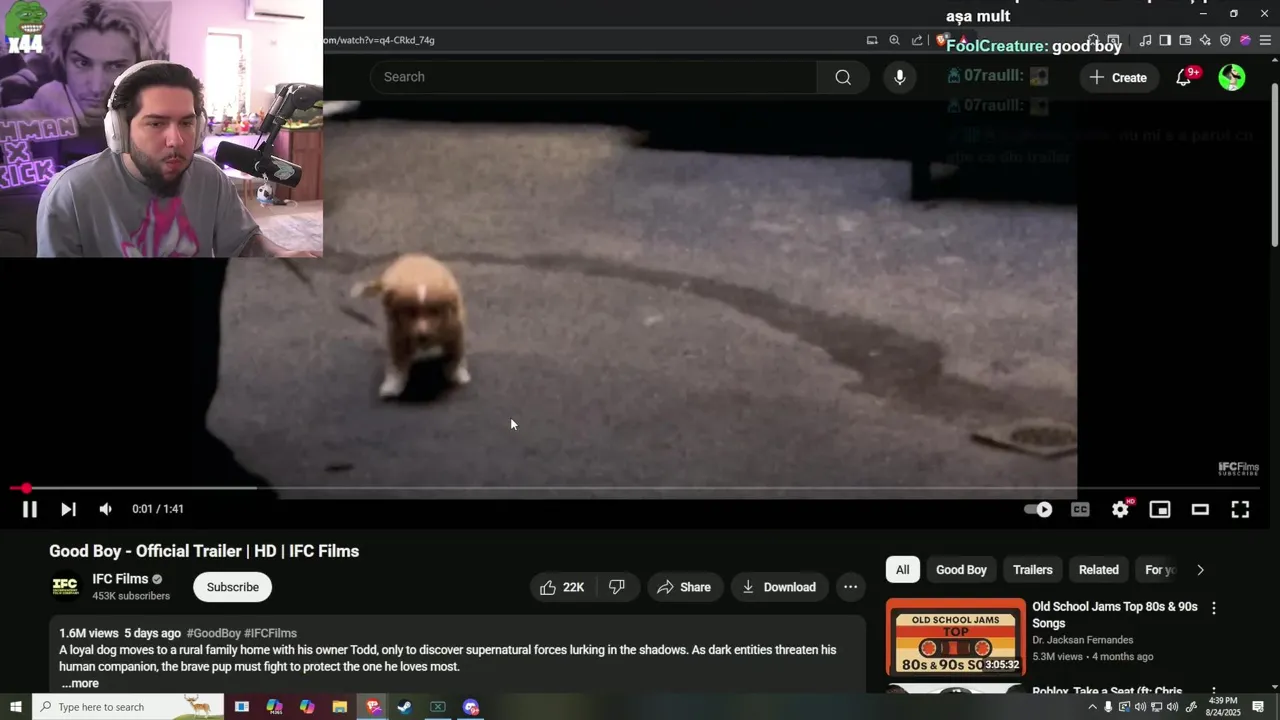The height and width of the screenshot is (720, 1280).
Task: Switch to miniplayer mode
Action: tap(1160, 509)
